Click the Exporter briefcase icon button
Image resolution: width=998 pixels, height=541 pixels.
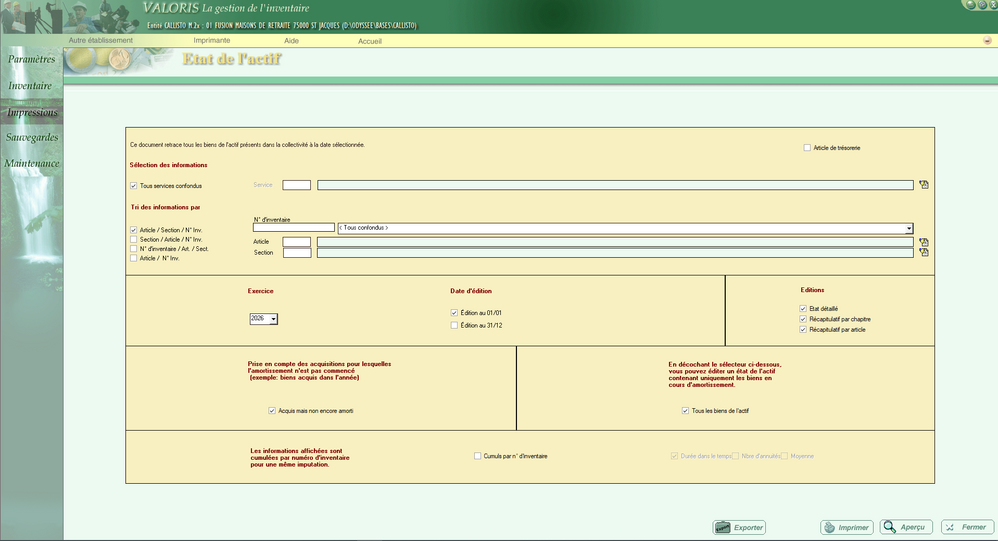tap(739, 527)
